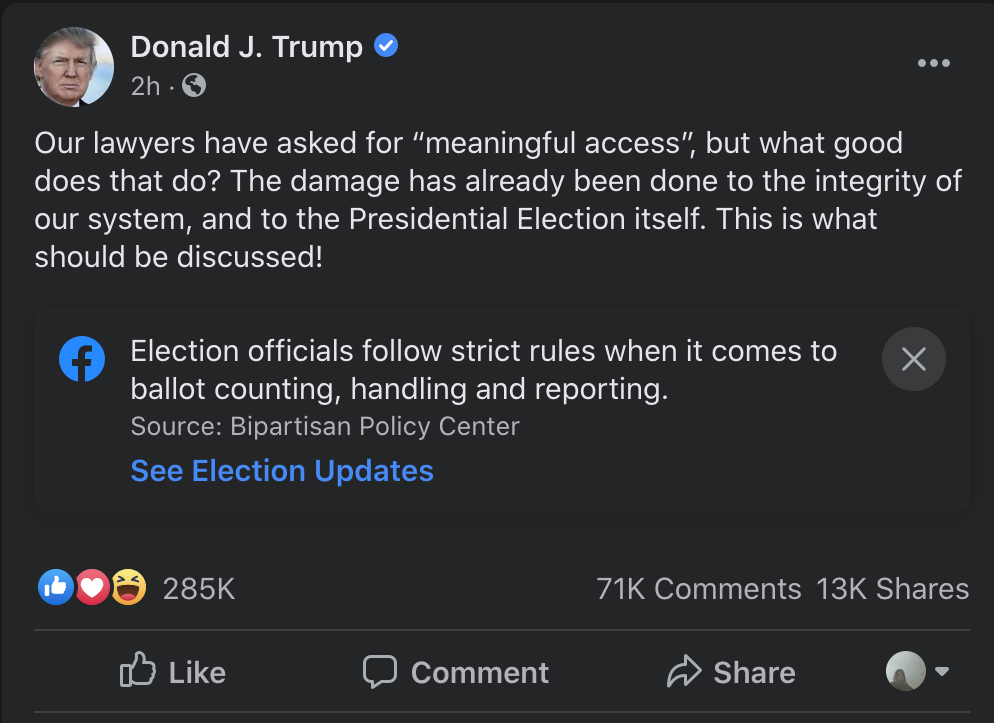This screenshot has height=723, width=994.
Task: Click the globe public-privacy icon
Action: click(x=194, y=86)
